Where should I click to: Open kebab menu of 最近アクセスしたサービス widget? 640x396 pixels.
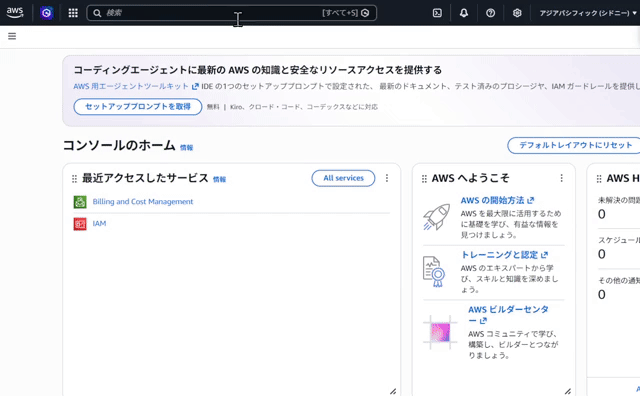click(387, 178)
